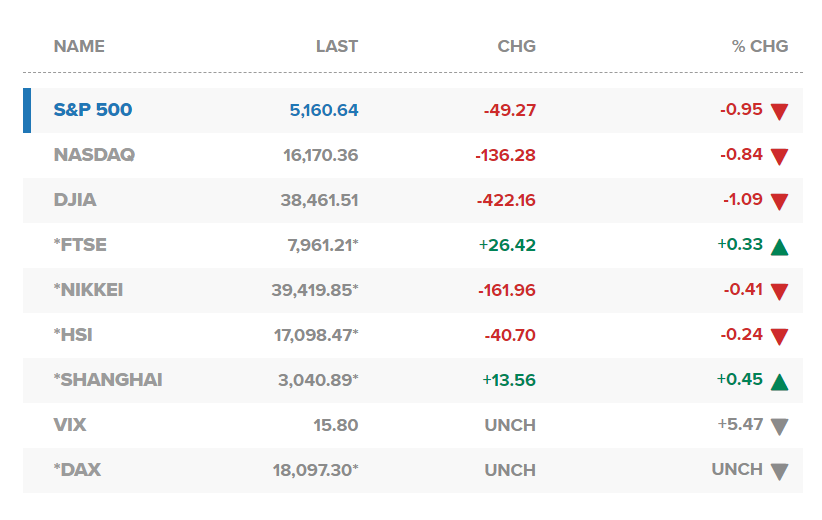This screenshot has width=822, height=520.
Task: Open the NASDAQ index link
Action: [94, 155]
